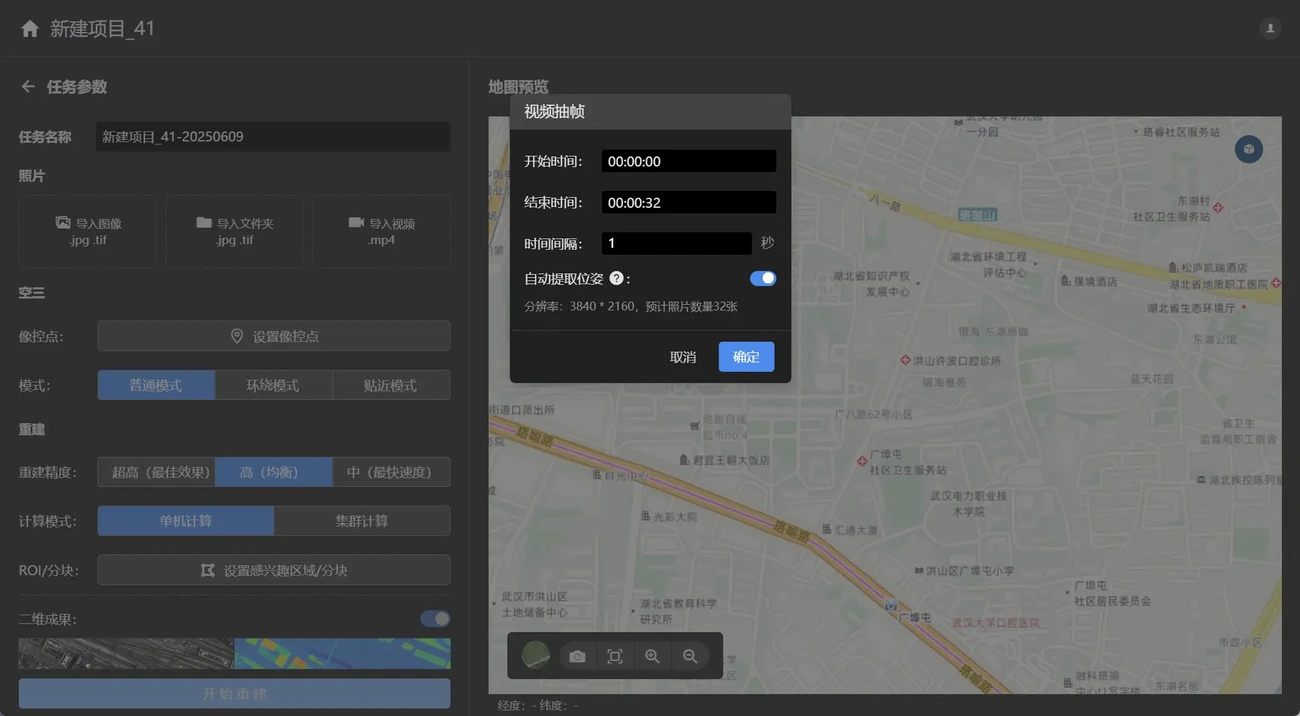Click 导入视频 .mp4 import box
This screenshot has width=1300, height=716.
tap(381, 231)
